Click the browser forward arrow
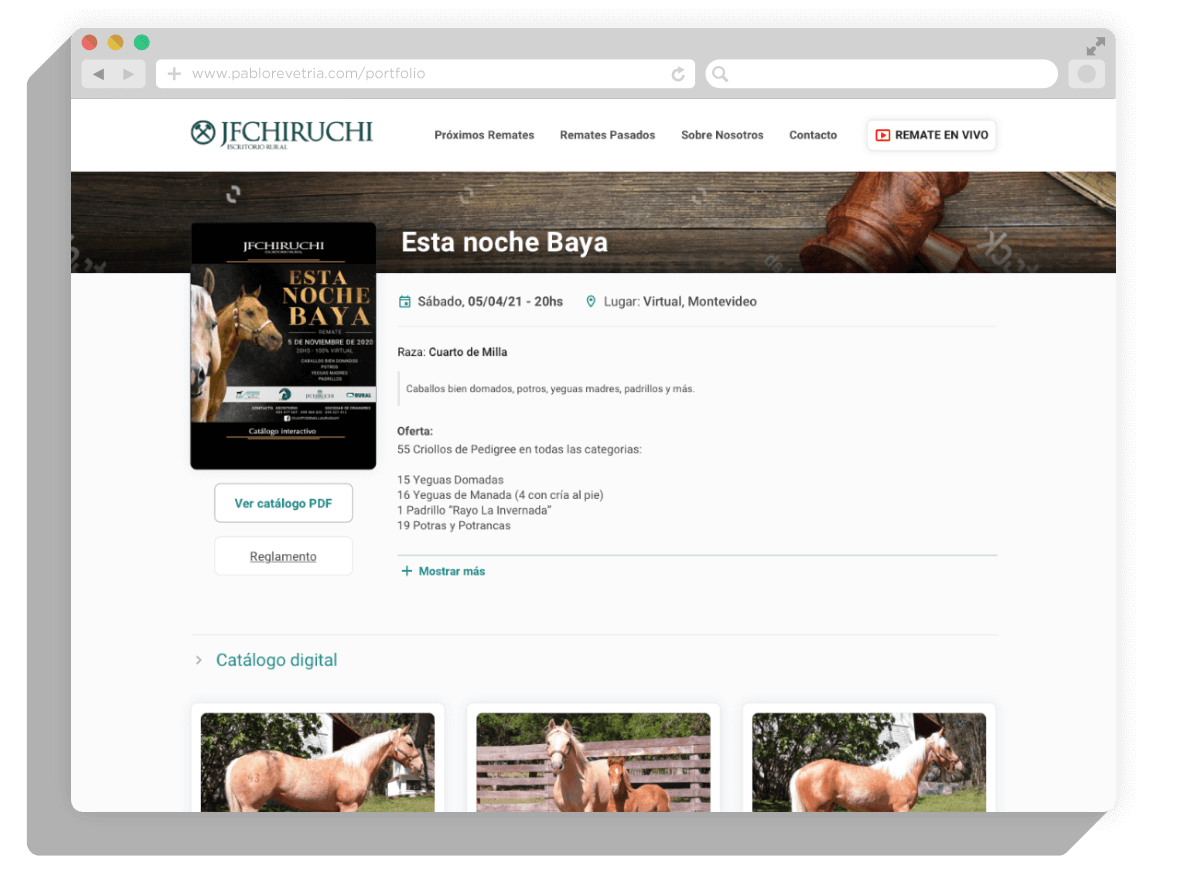The width and height of the screenshot is (1191, 880). coord(128,74)
